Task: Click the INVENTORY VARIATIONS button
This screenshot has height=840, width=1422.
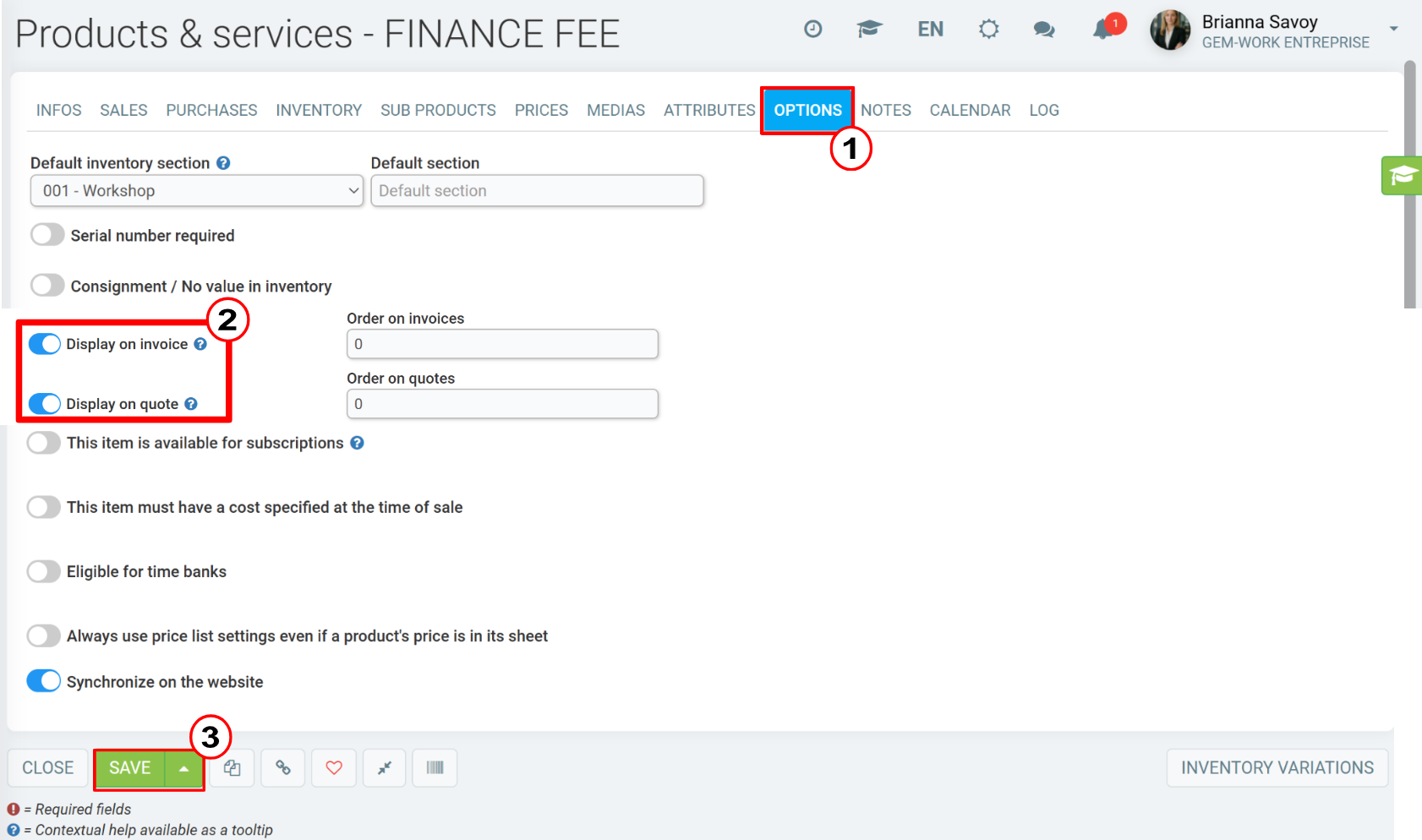Action: tap(1277, 767)
